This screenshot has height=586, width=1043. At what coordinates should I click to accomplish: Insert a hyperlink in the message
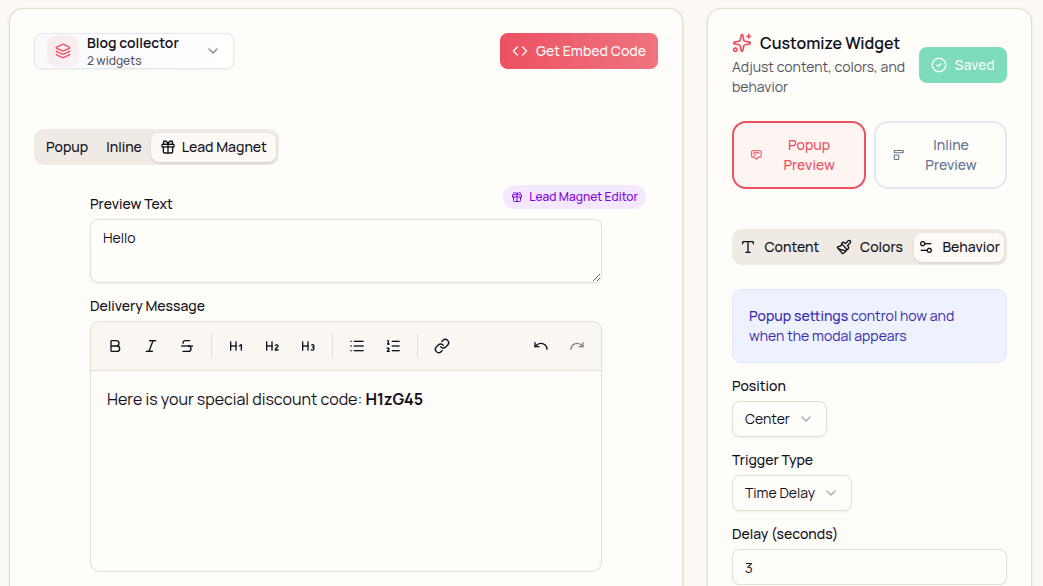pyautogui.click(x=441, y=345)
